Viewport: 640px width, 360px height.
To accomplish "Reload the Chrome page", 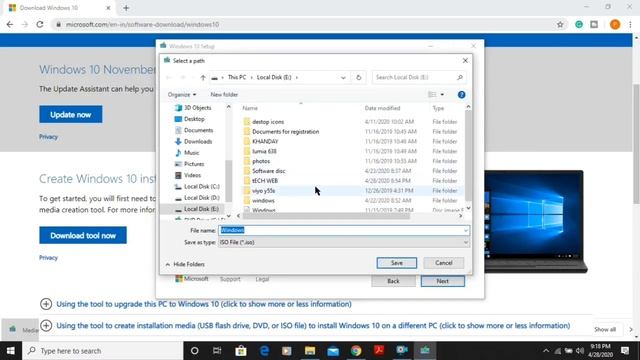I will coord(40,24).
